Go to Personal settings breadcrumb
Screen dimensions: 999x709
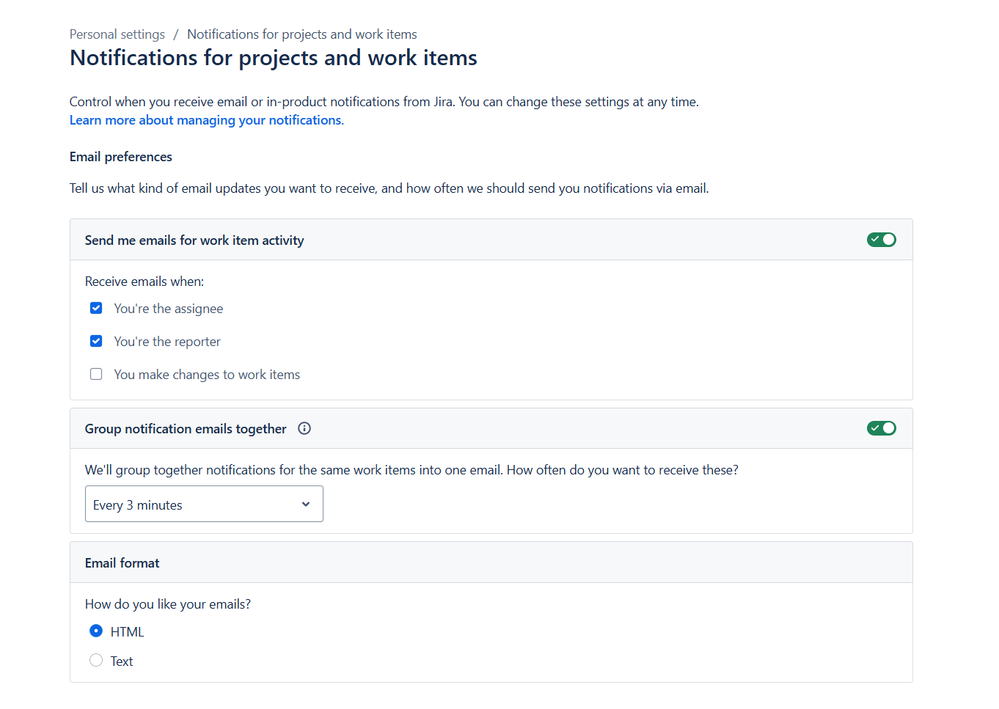[x=117, y=34]
